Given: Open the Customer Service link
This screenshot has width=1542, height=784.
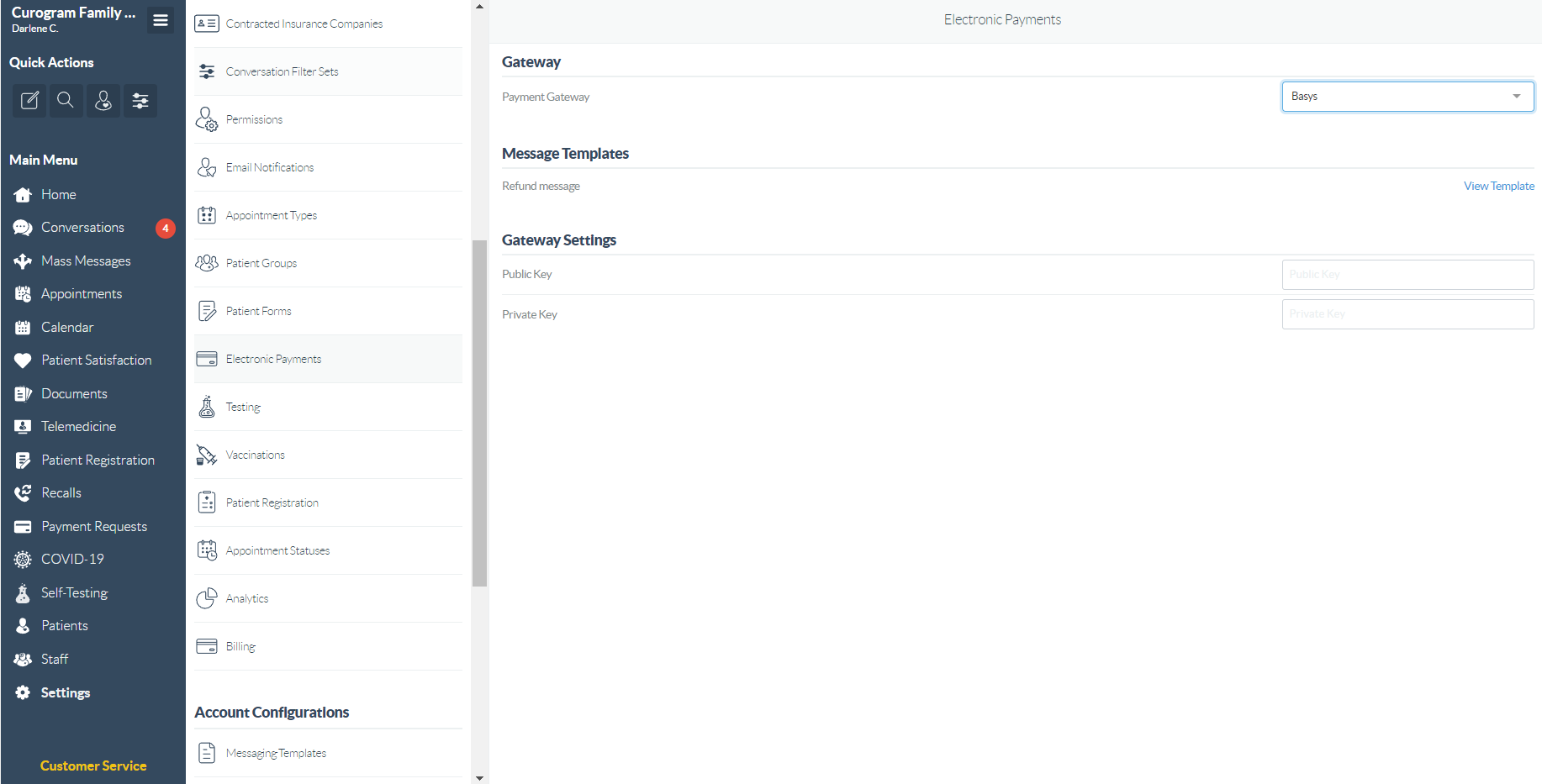Looking at the screenshot, I should 93,766.
